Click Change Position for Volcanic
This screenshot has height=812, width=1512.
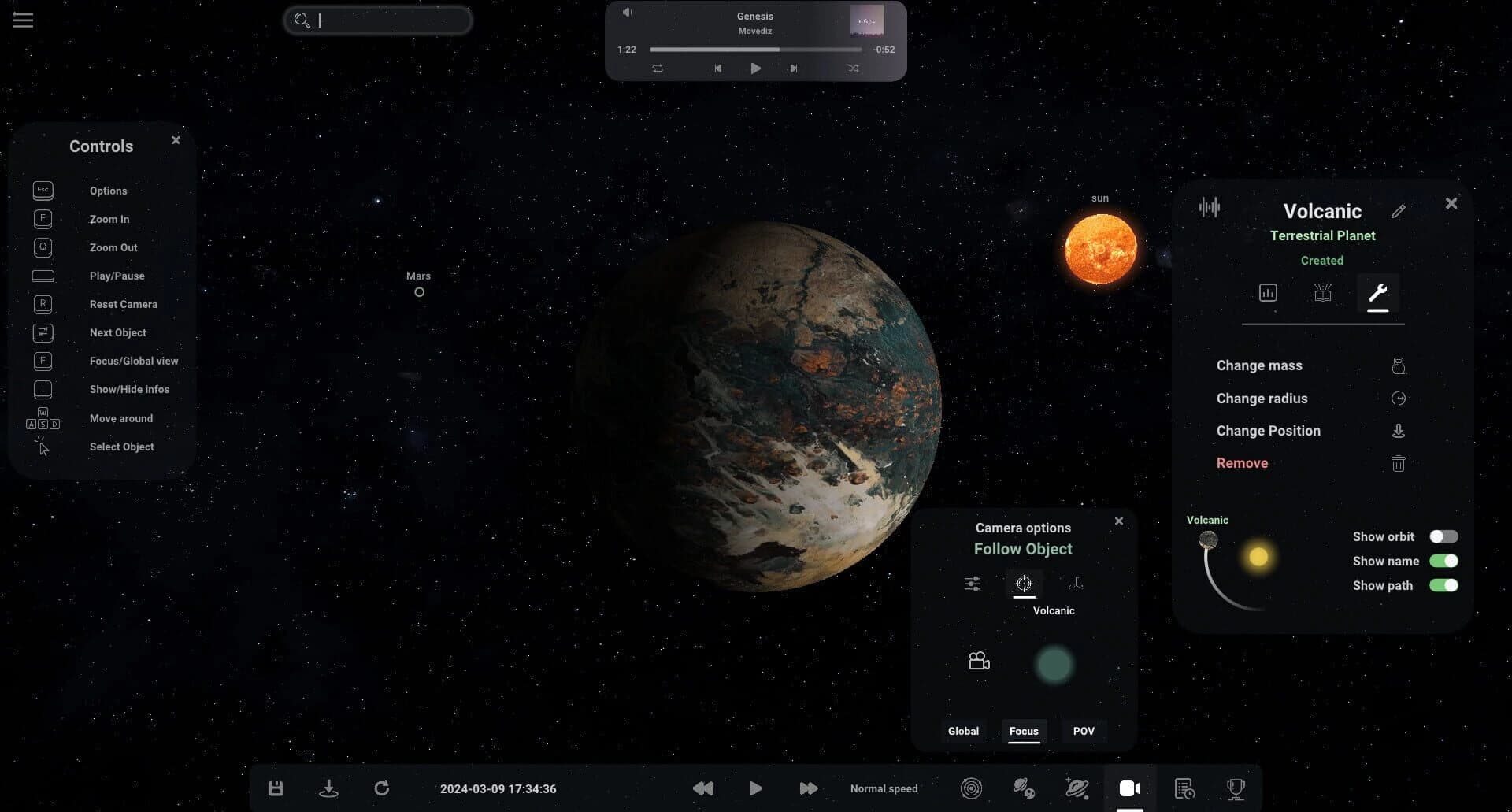click(x=1268, y=430)
